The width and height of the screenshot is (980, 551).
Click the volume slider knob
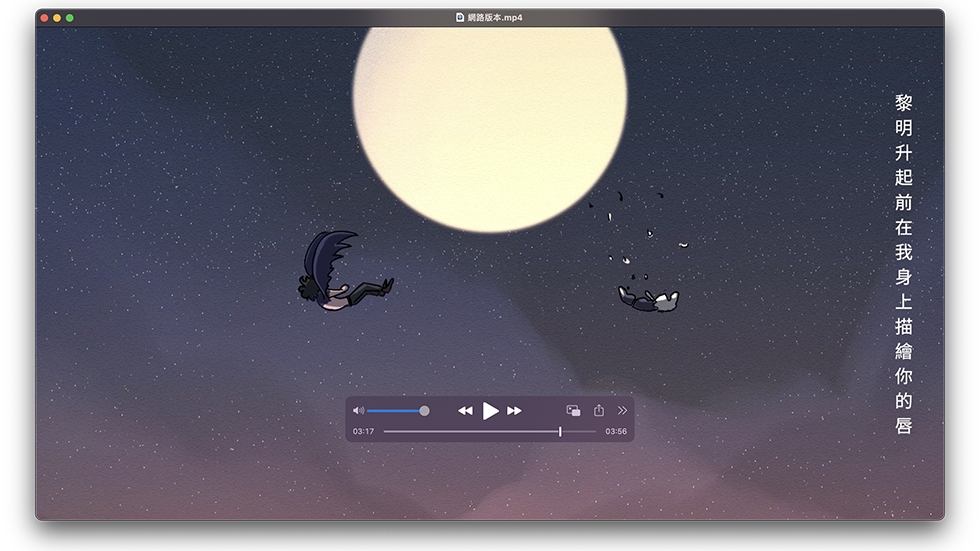(424, 411)
